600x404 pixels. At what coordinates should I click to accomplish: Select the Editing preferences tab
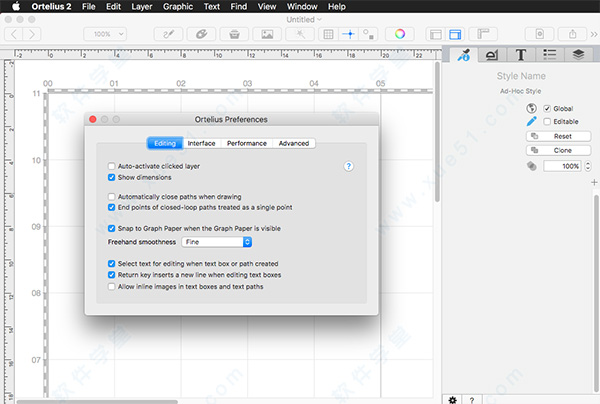(x=165, y=143)
